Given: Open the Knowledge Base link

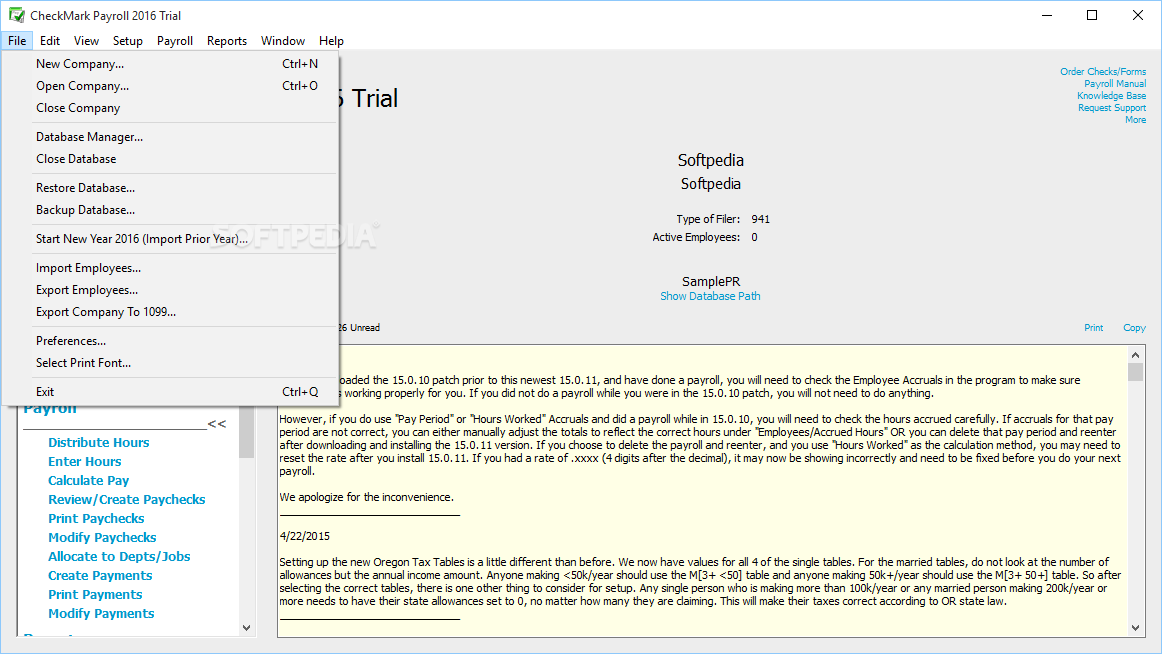Looking at the screenshot, I should point(1111,96).
